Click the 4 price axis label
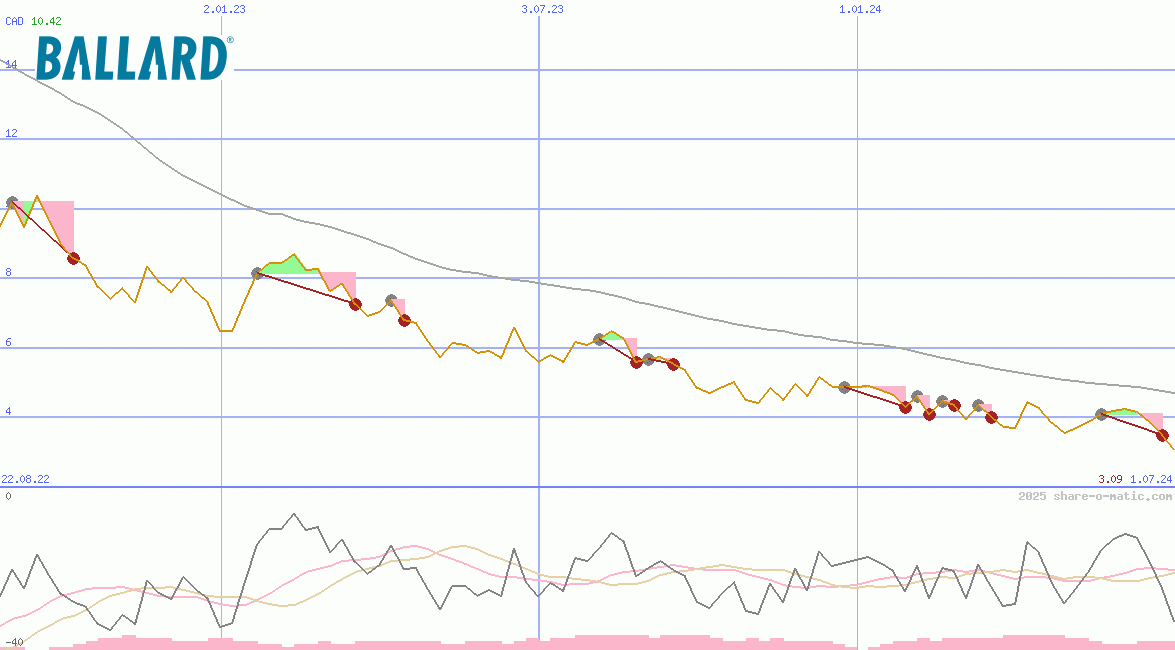The image size is (1175, 650). coord(8,411)
